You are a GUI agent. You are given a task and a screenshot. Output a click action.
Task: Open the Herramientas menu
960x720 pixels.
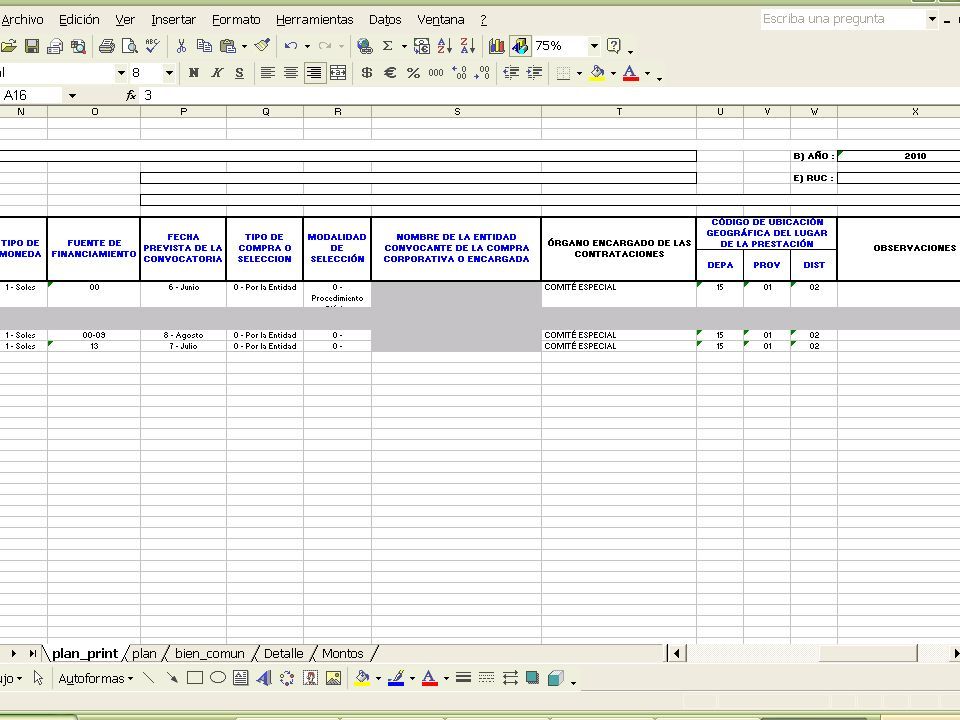tap(315, 20)
